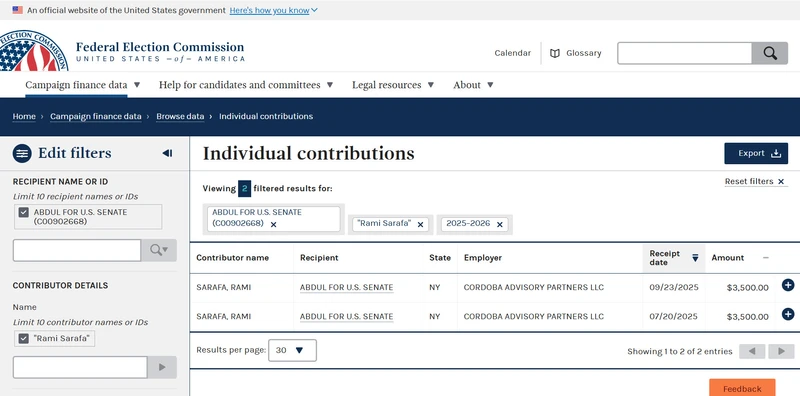Image resolution: width=800 pixels, height=396 pixels.
Task: Uncheck the "Rami Sarafa" contributor checkbox
Action: pos(23,338)
